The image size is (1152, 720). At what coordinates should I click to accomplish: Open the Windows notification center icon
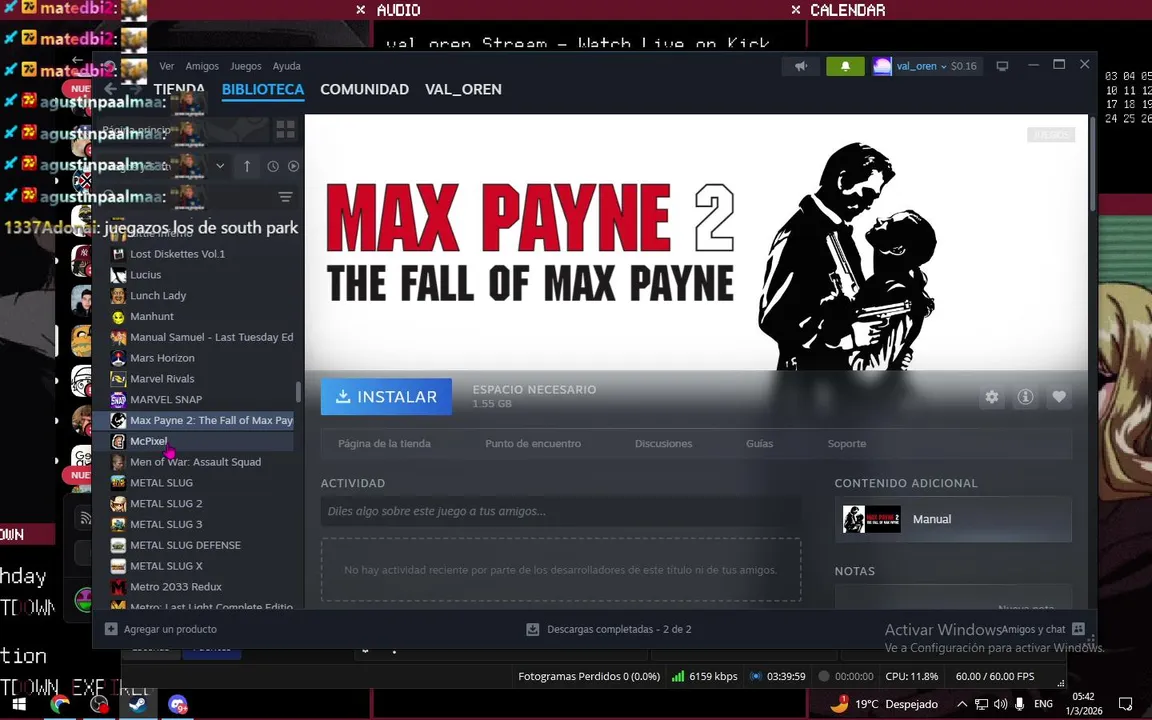(1125, 704)
